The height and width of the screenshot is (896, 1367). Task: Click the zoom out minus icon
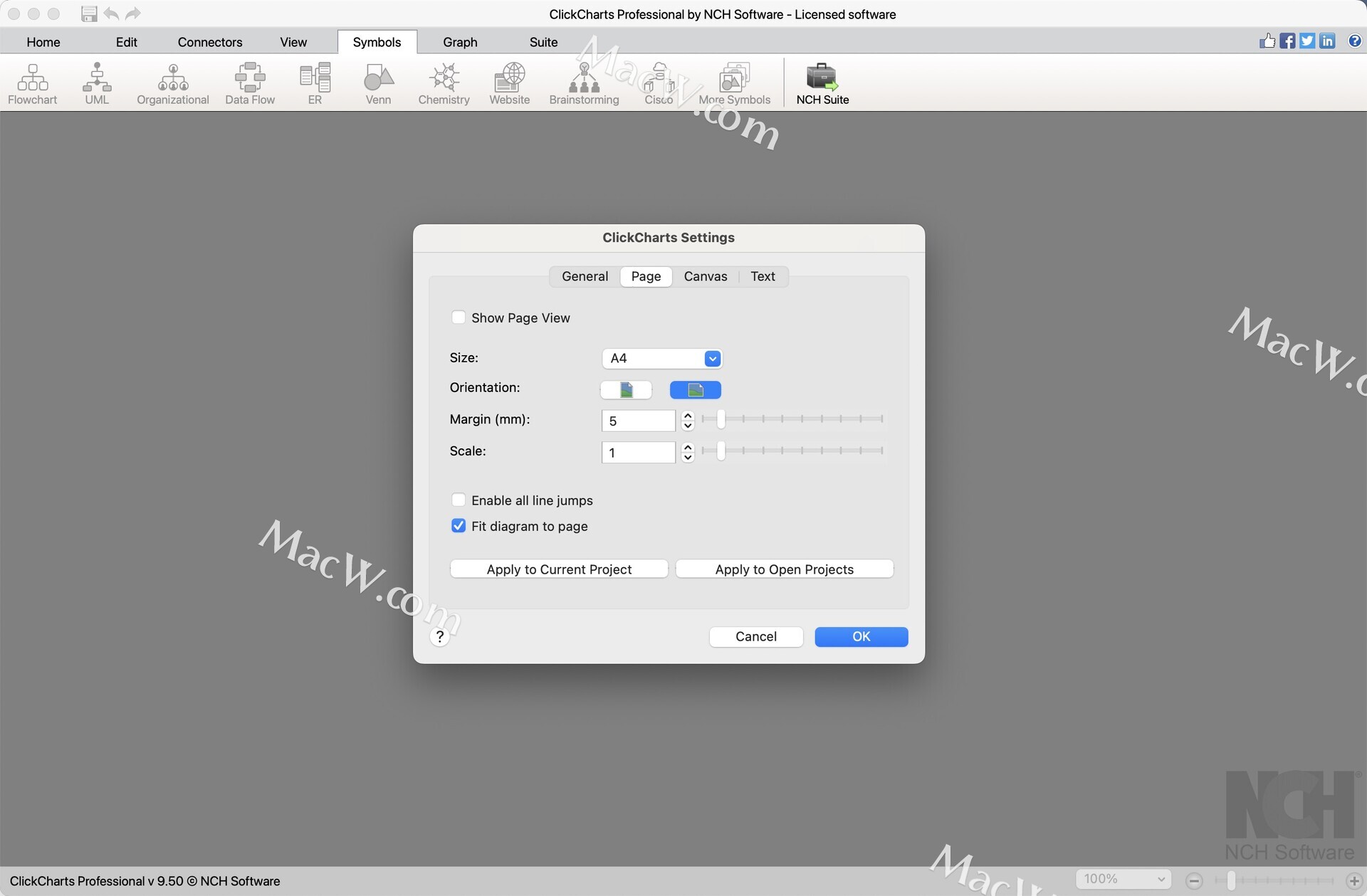[x=1195, y=881]
